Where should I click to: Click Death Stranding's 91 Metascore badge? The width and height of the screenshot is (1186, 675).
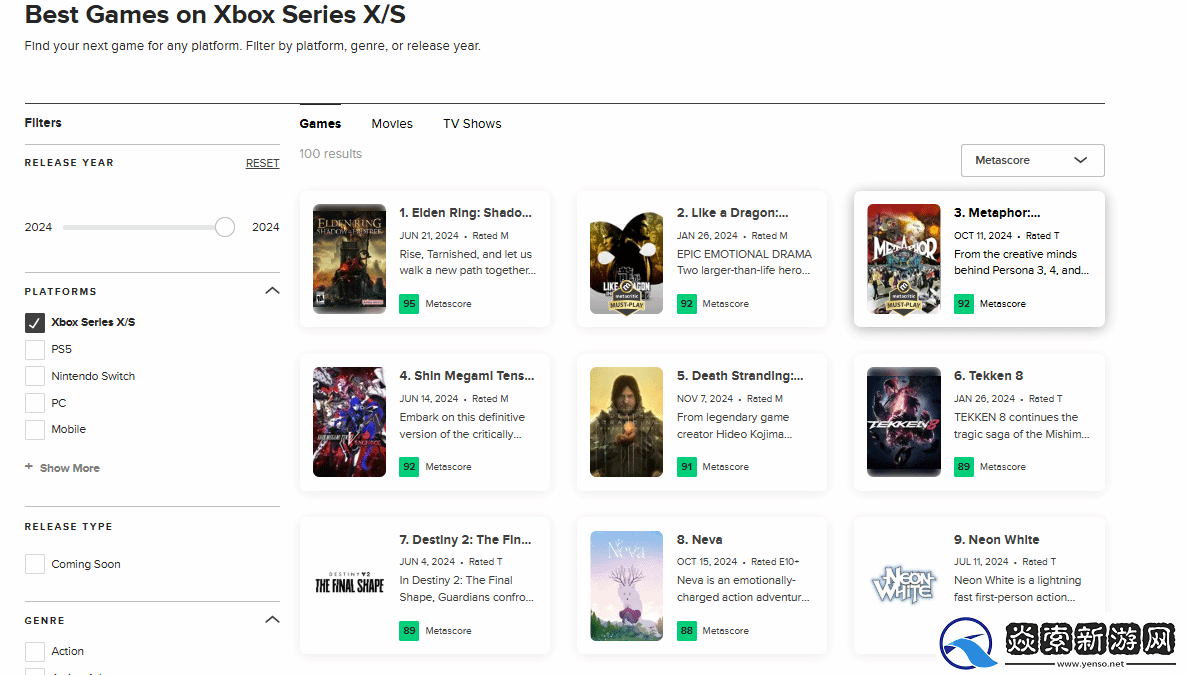click(x=687, y=467)
